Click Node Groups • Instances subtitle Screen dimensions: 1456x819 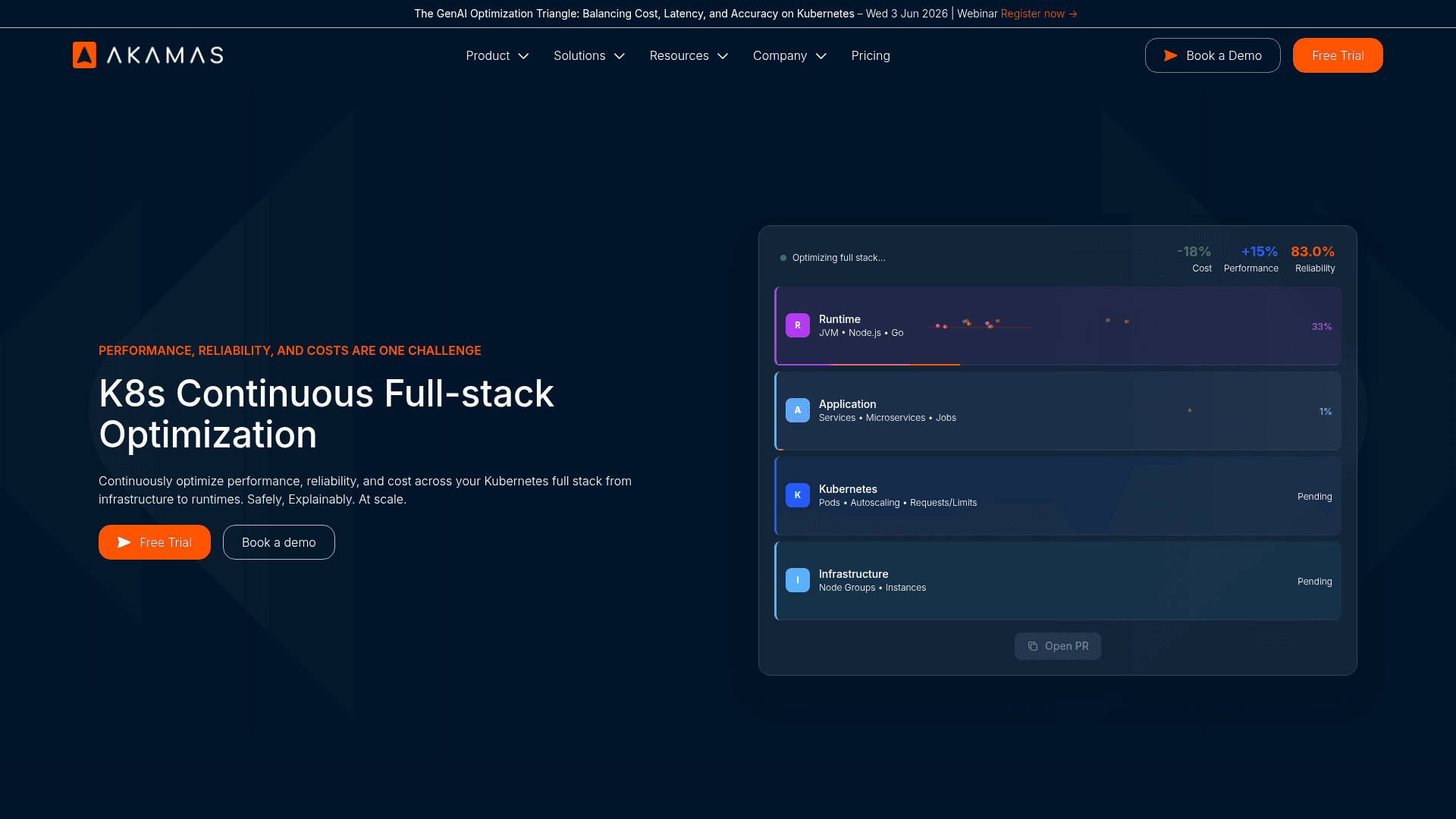point(872,588)
